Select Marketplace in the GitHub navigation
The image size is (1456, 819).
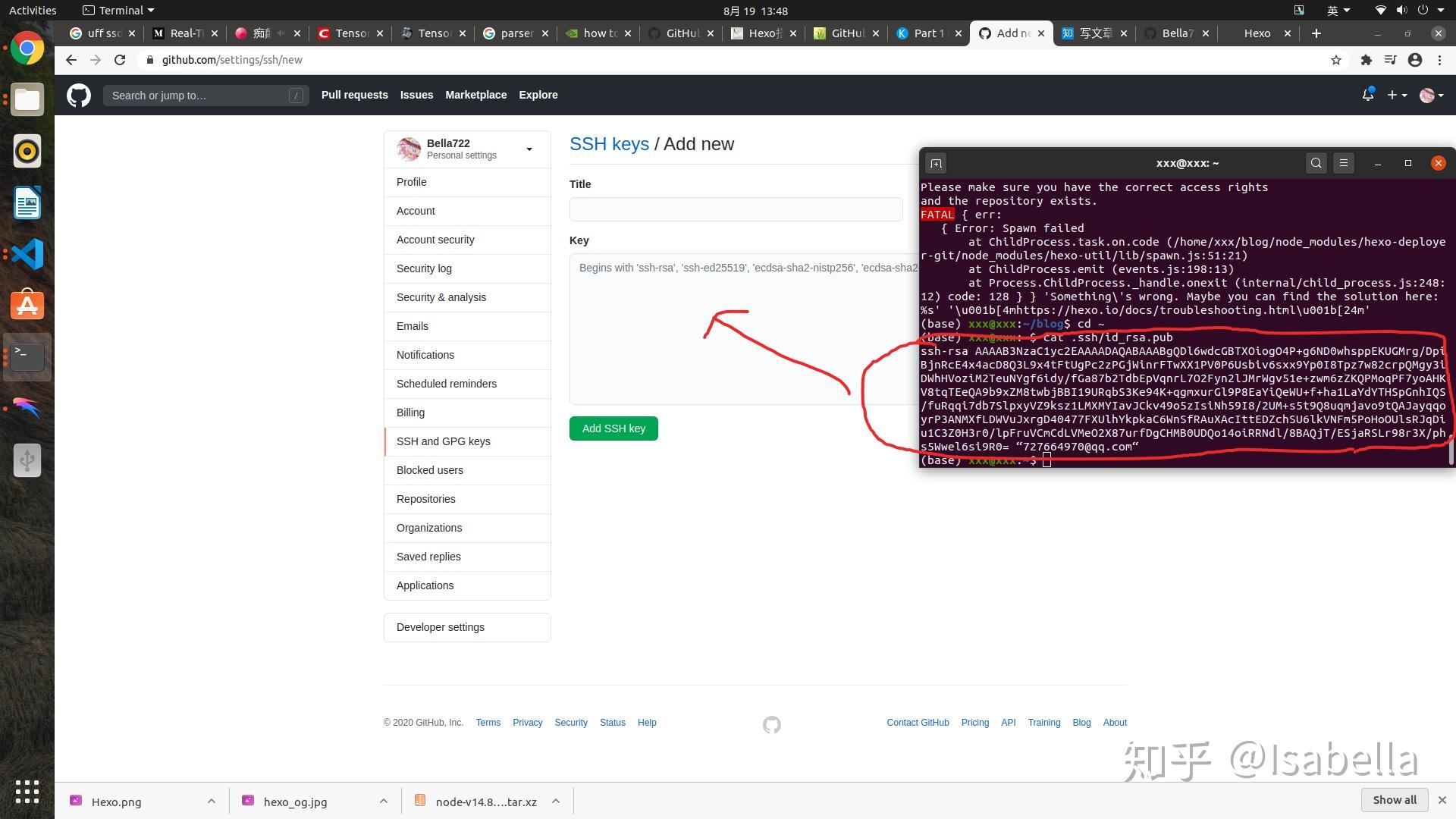click(475, 95)
